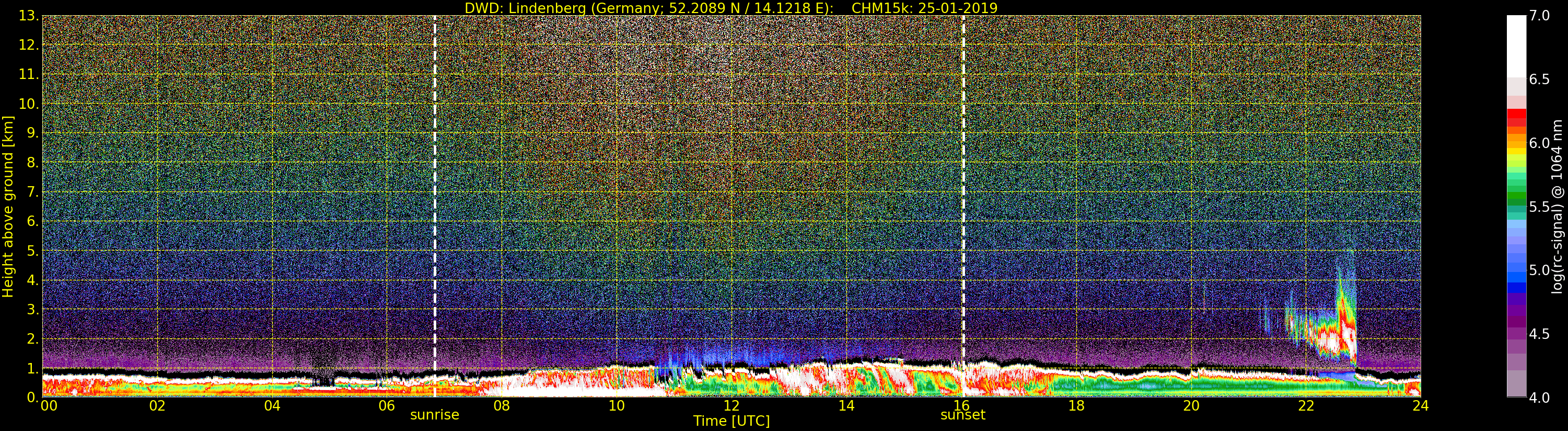Click the time axis tick label 02

click(158, 405)
